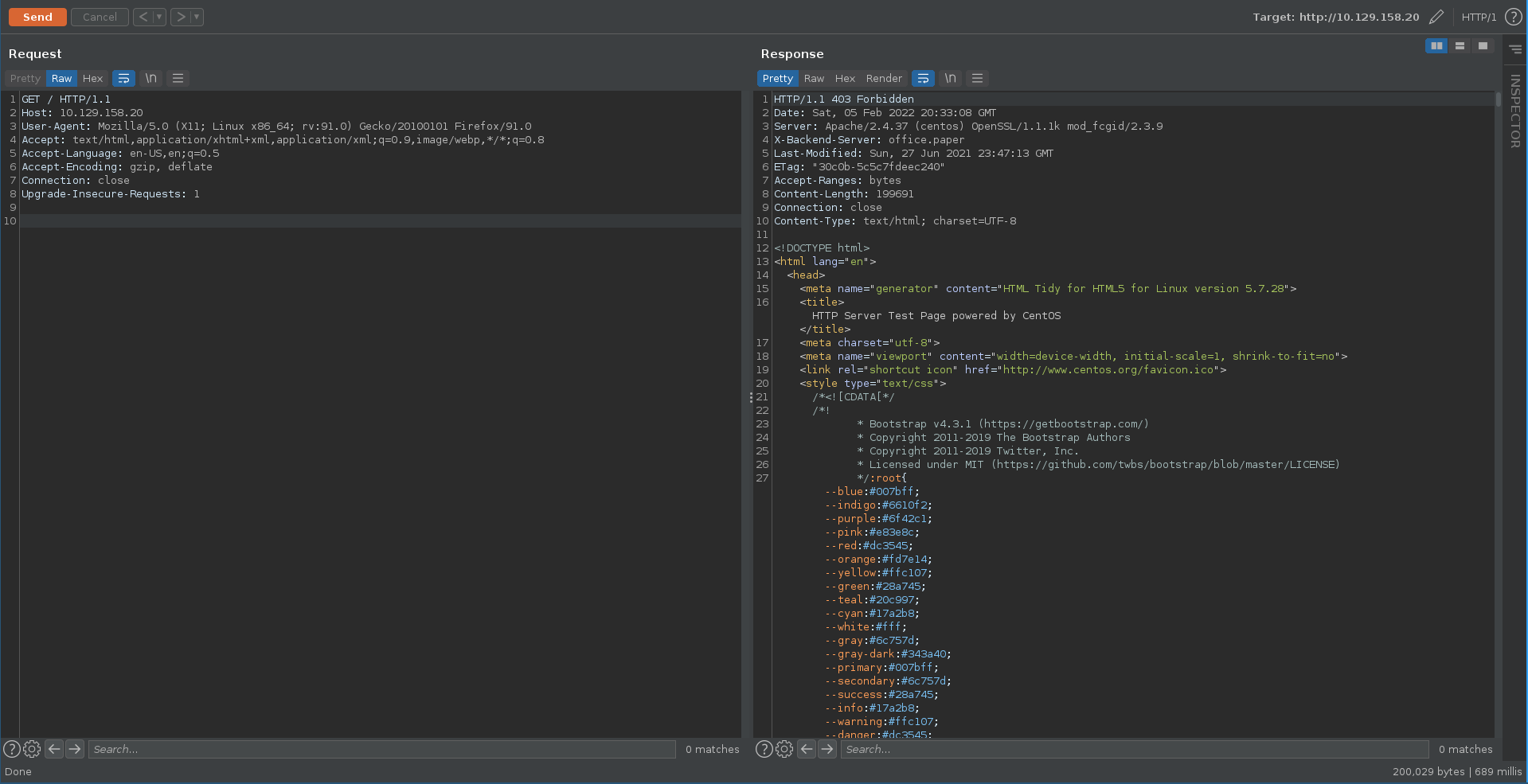The height and width of the screenshot is (784, 1528).
Task: Expand the history back dropdown arrow
Action: (x=159, y=17)
